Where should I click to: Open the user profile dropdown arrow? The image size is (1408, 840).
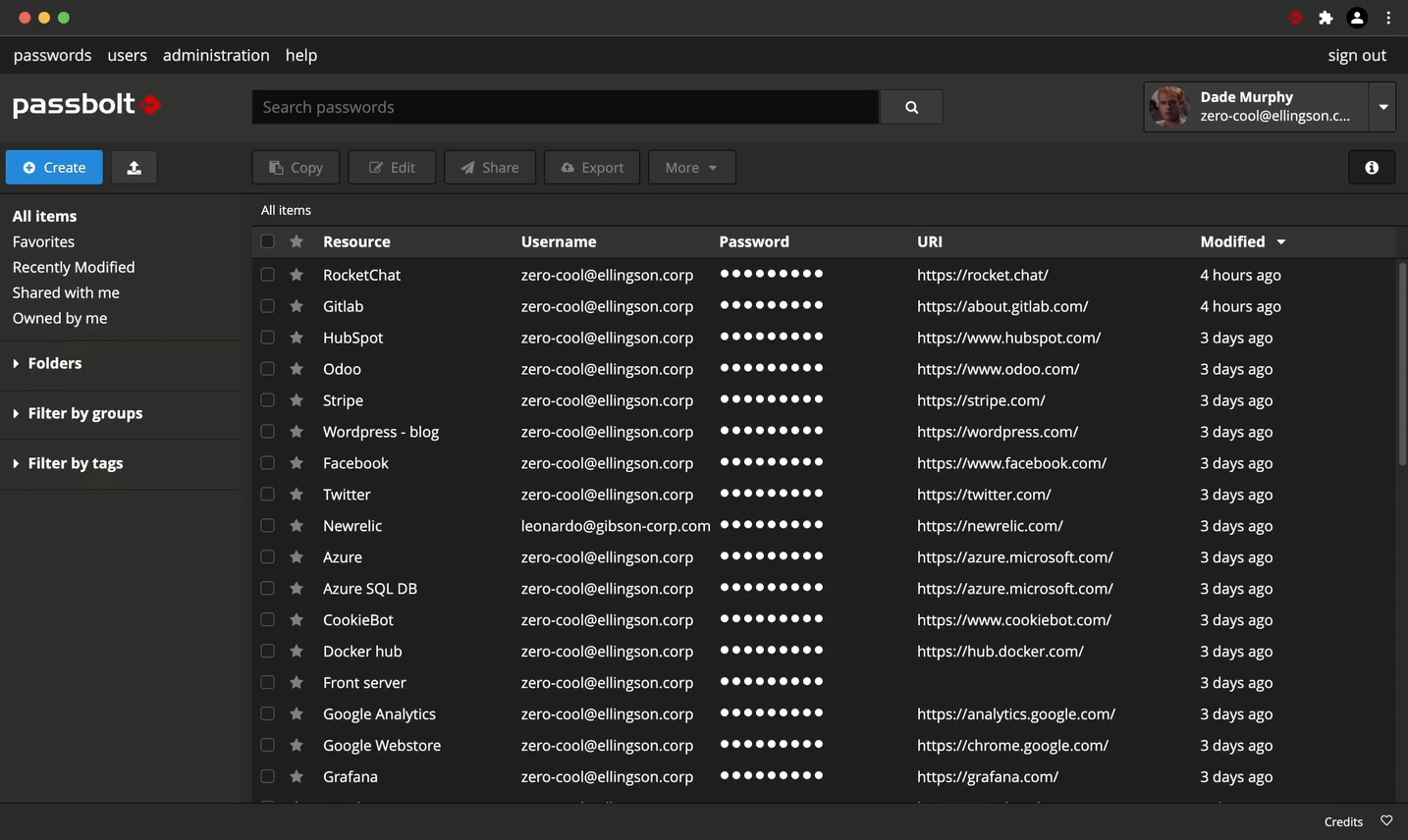point(1382,106)
